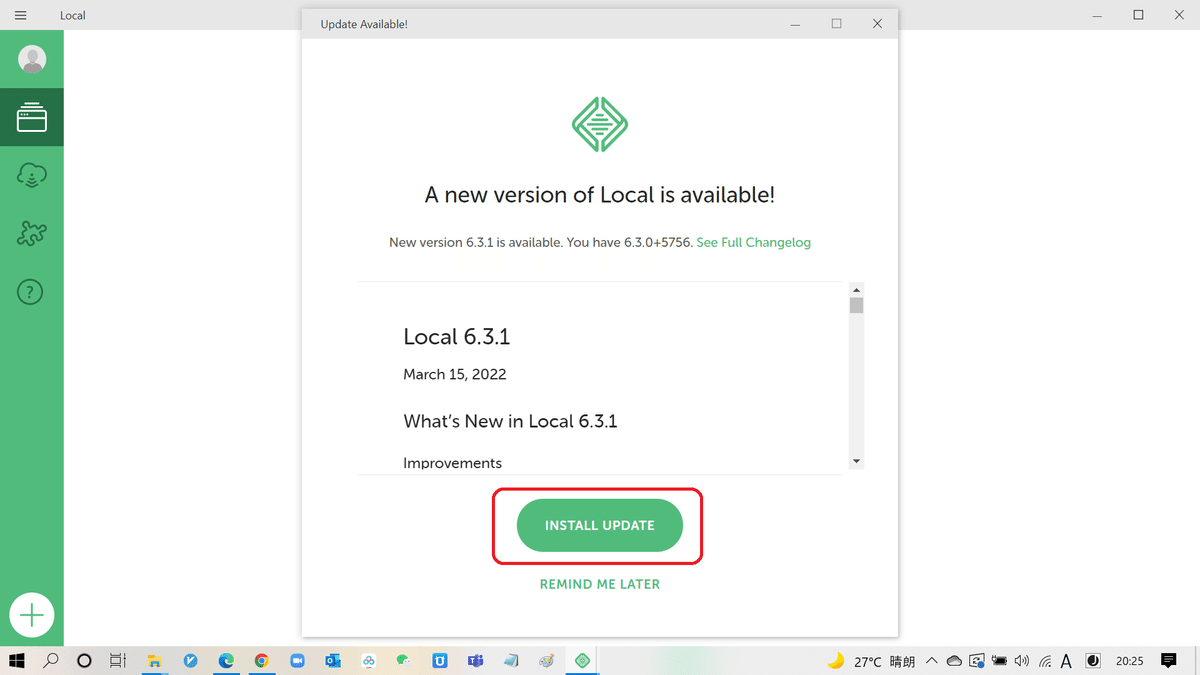This screenshot has width=1200, height=675.
Task: Launch Microsoft Edge from taskbar
Action: 226,661
